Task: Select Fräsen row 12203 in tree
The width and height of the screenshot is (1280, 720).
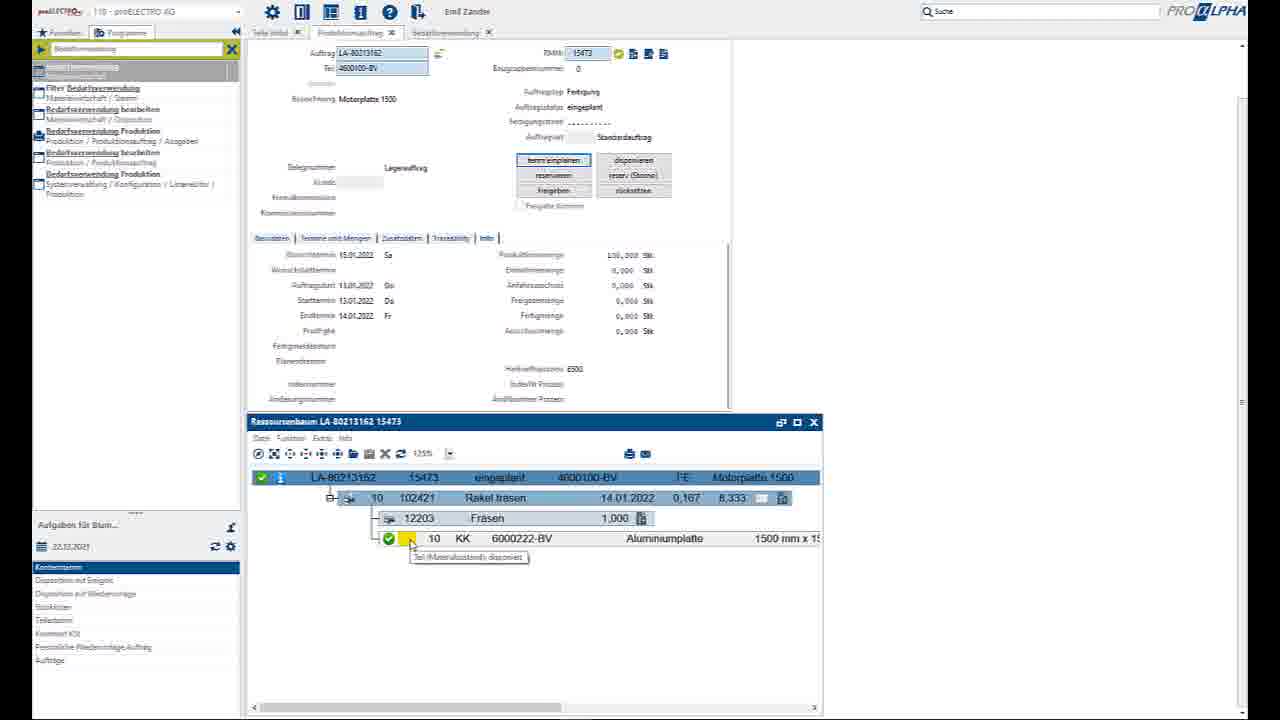Action: tap(515, 518)
